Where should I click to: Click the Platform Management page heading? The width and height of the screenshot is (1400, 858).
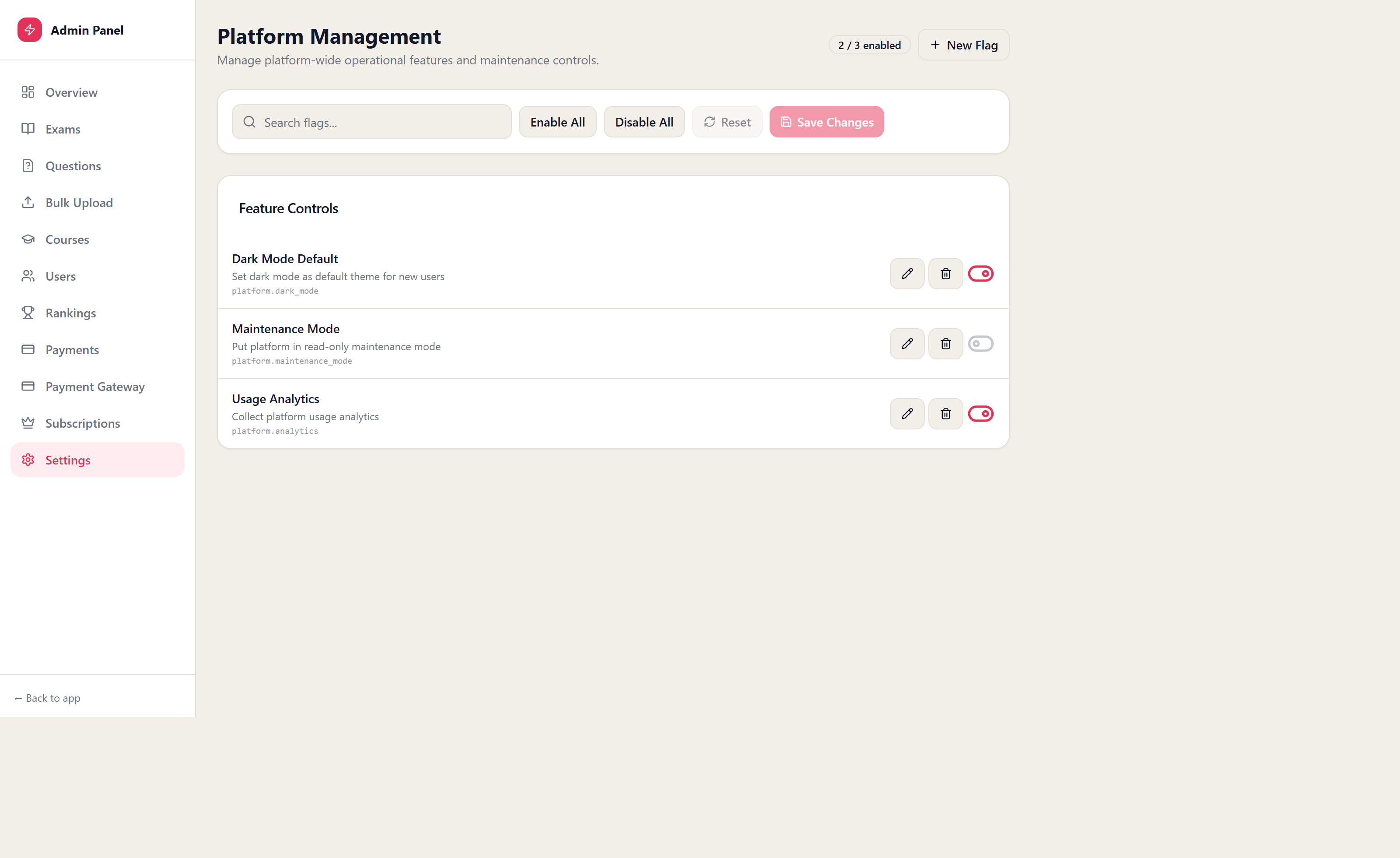329,36
